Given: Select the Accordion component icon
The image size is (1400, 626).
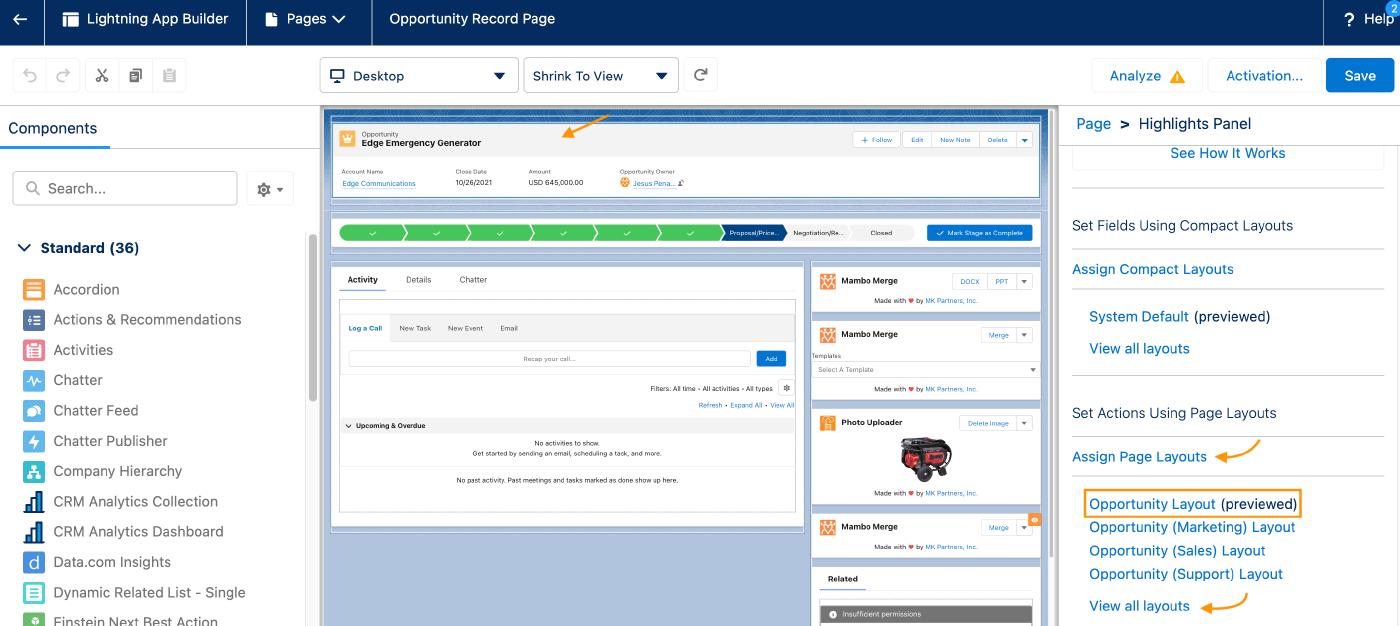Looking at the screenshot, I should click(34, 290).
